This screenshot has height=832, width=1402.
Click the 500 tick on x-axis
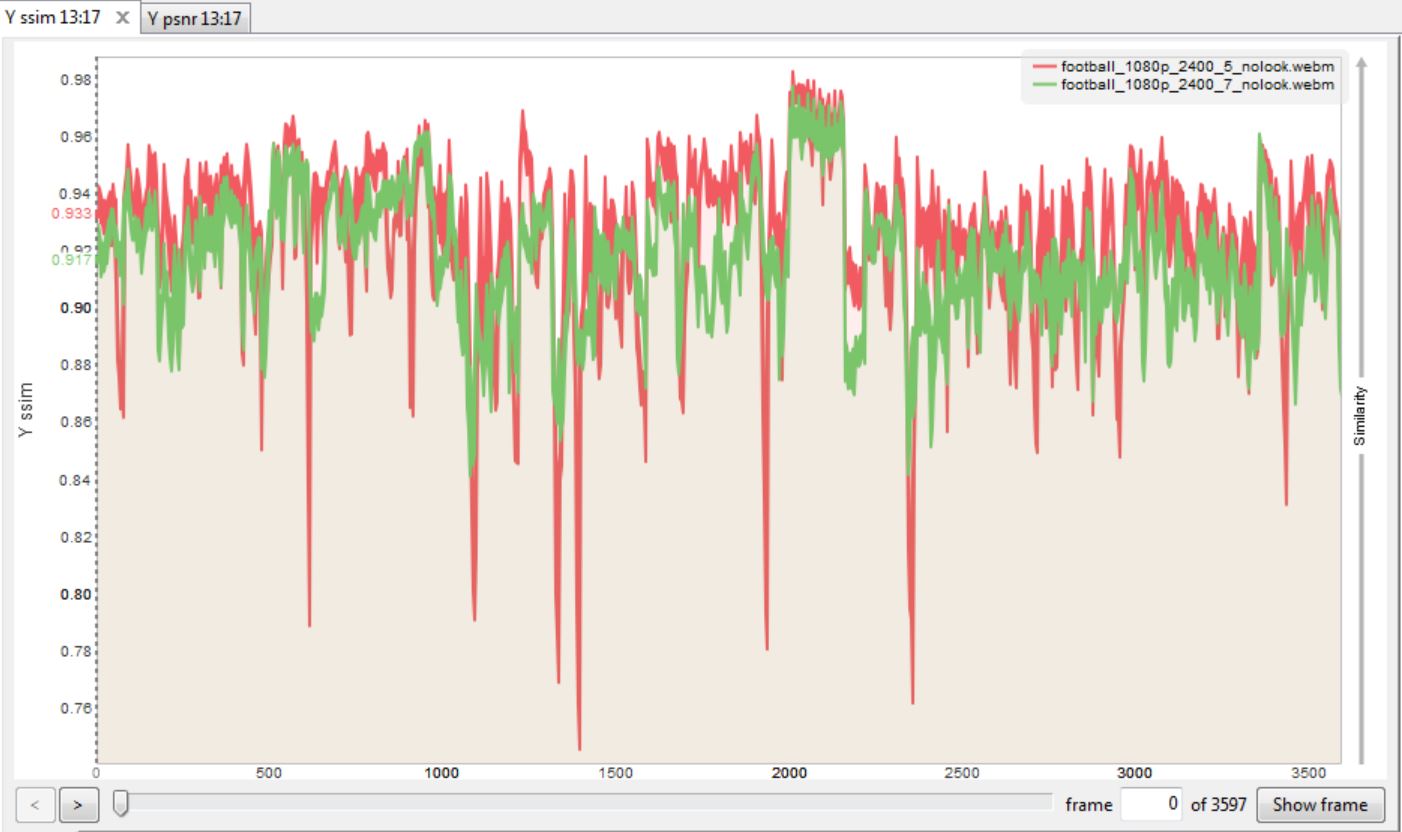click(269, 773)
